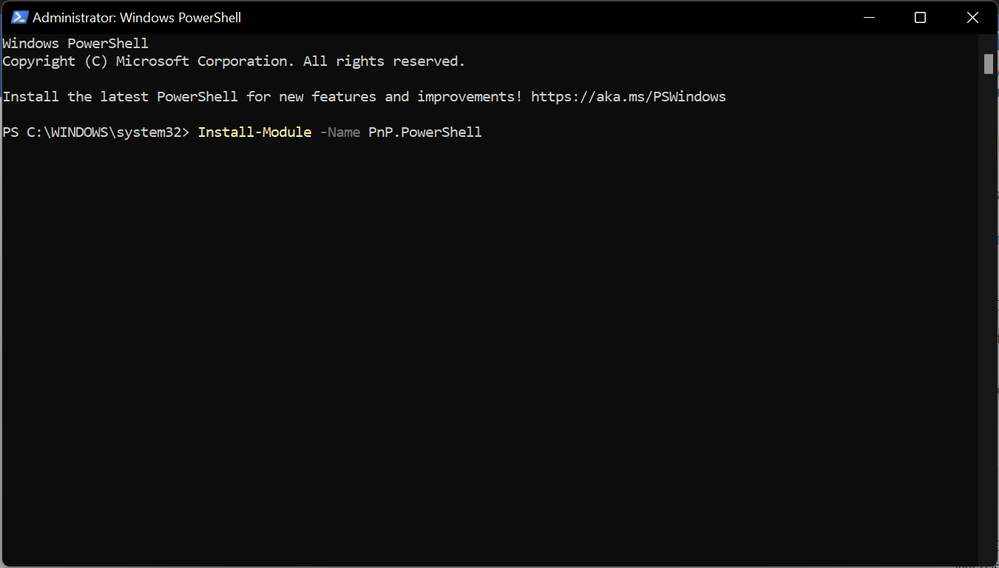The width and height of the screenshot is (999, 568).
Task: Maximize the PowerShell window
Action: pos(920,17)
